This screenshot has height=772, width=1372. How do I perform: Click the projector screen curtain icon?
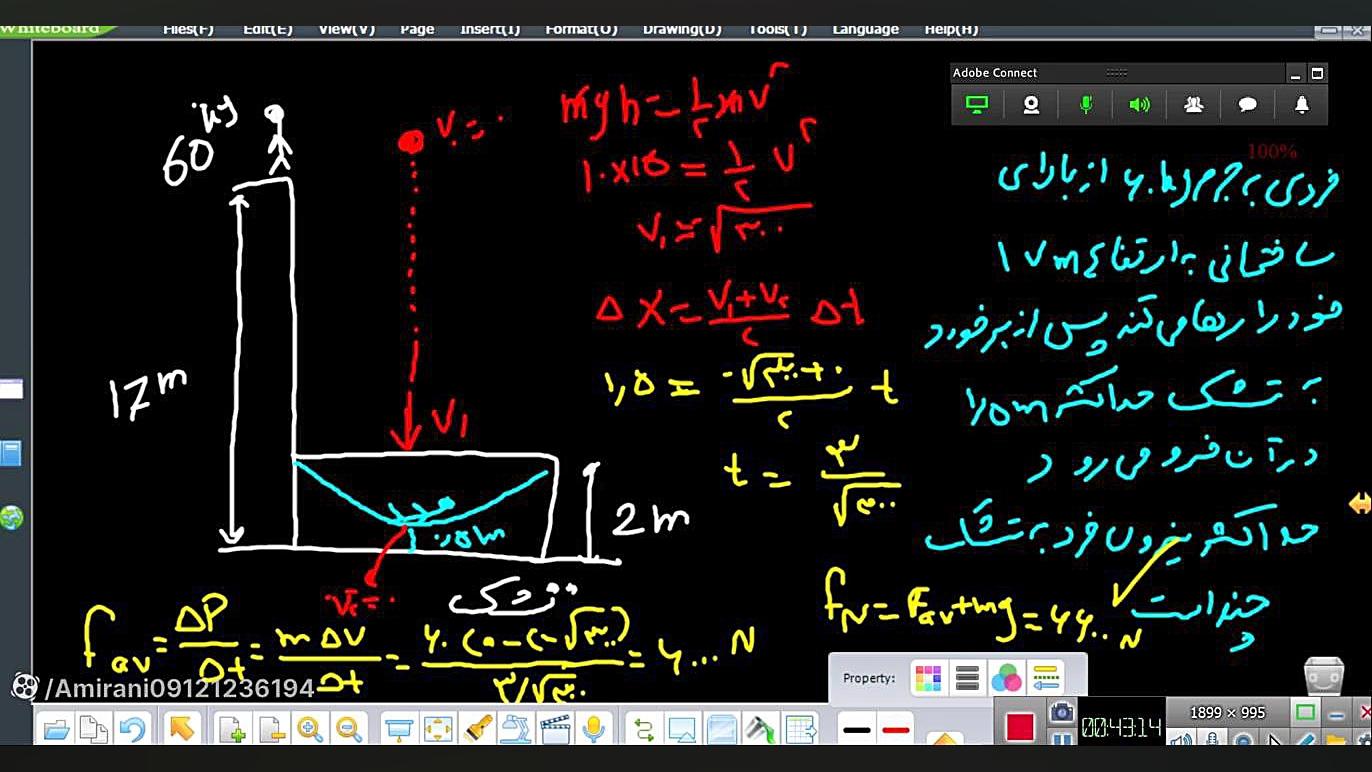coord(399,730)
